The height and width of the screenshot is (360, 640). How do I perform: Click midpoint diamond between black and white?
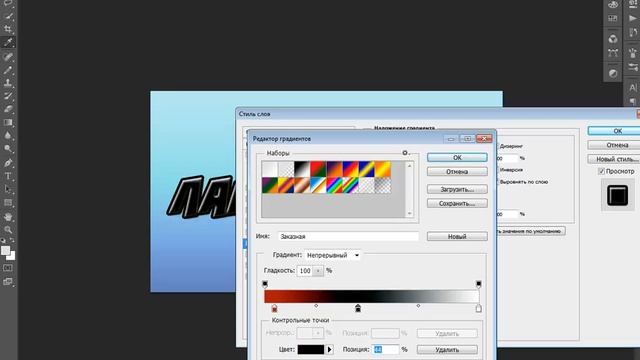(x=418, y=305)
